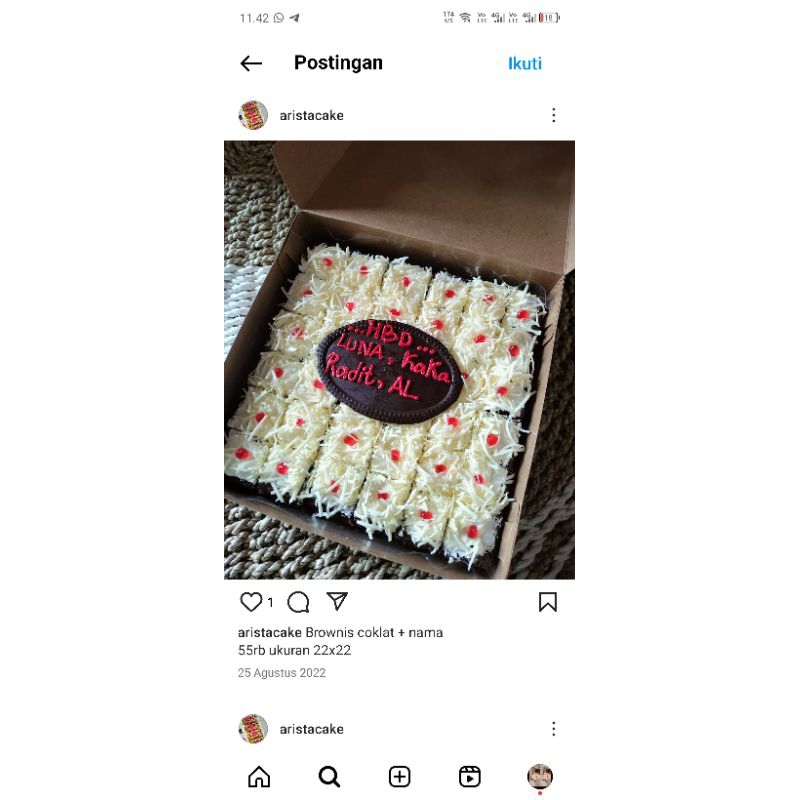Open the second post's three-dot options menu

(x=554, y=729)
